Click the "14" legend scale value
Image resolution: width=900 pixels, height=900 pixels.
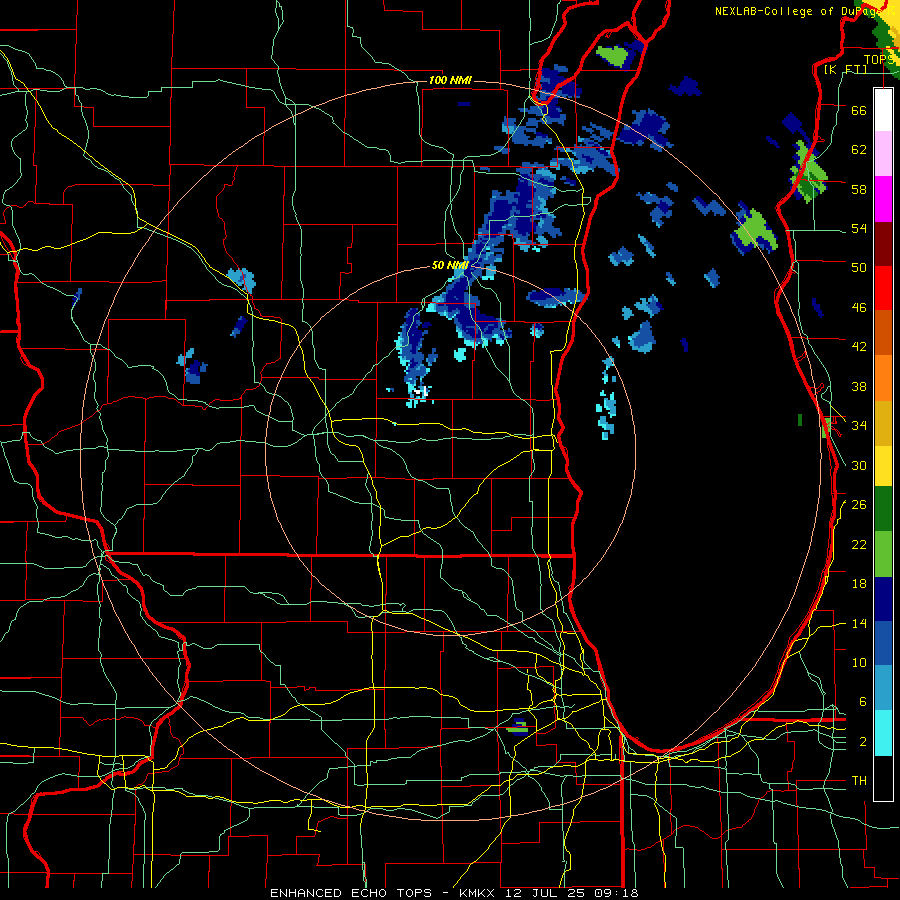click(859, 624)
